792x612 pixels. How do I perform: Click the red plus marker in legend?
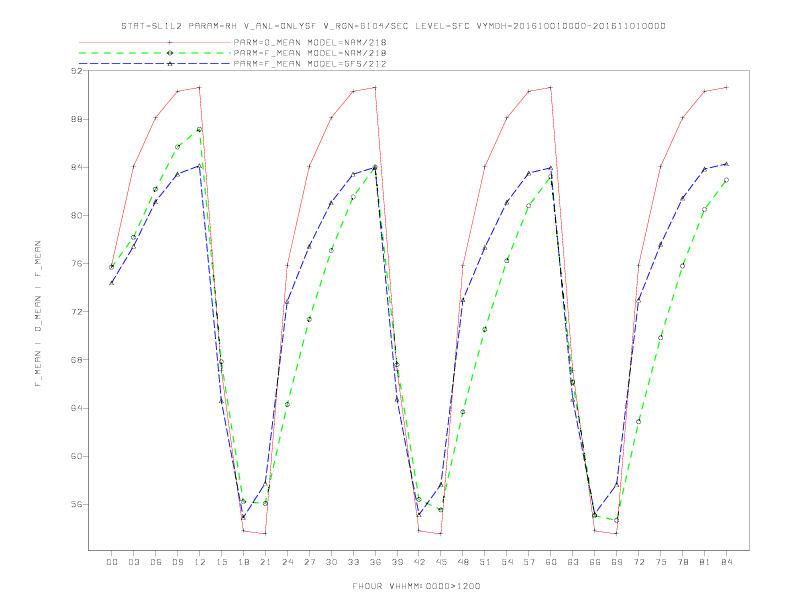tap(170, 42)
